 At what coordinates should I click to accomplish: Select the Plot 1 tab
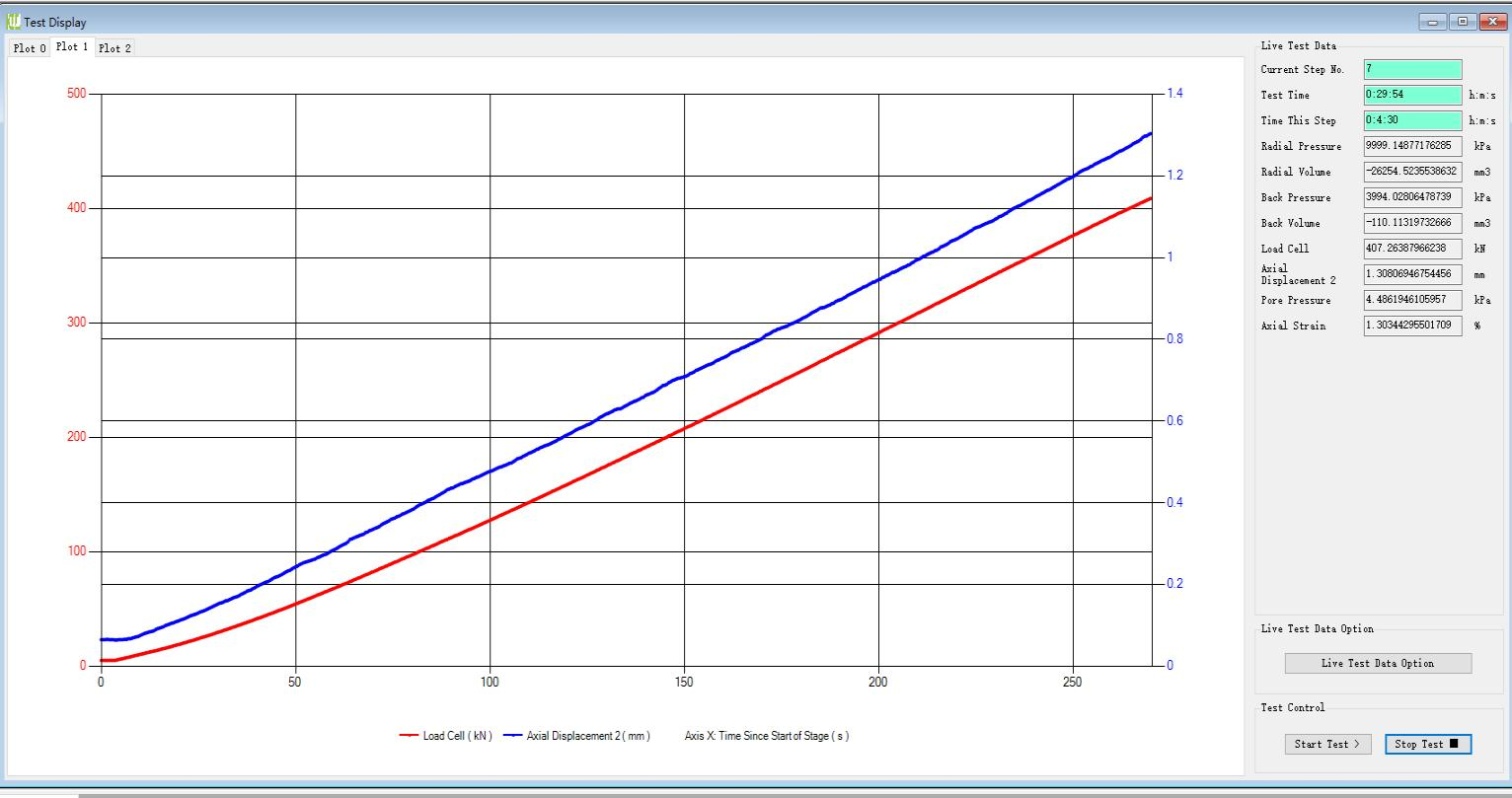72,47
